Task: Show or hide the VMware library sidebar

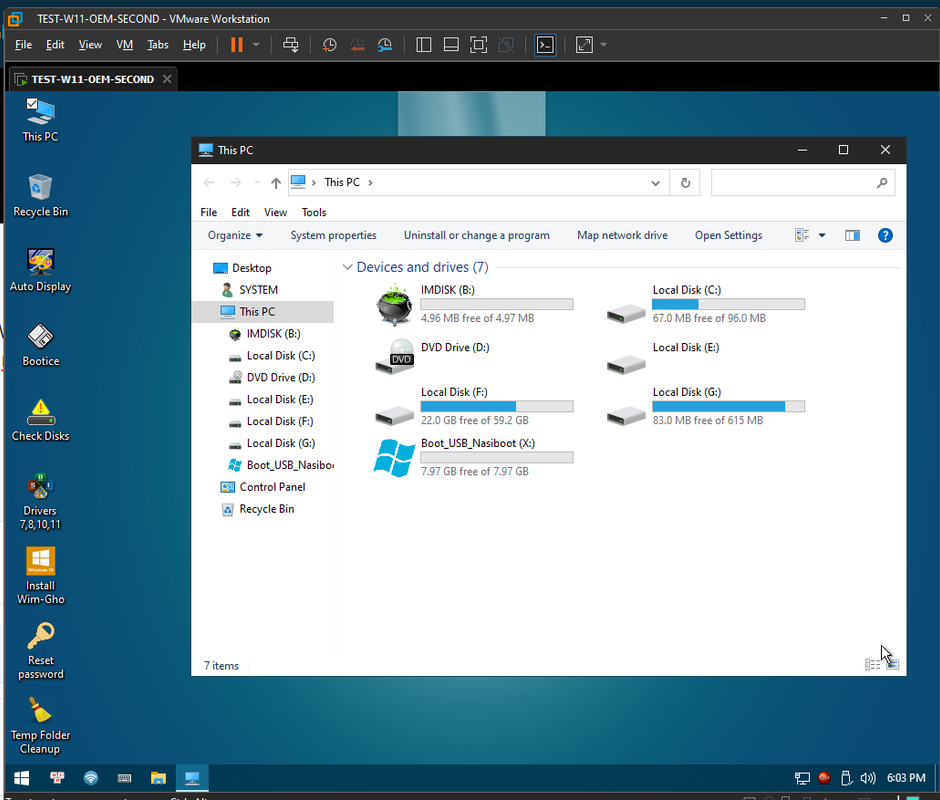Action: tap(424, 45)
